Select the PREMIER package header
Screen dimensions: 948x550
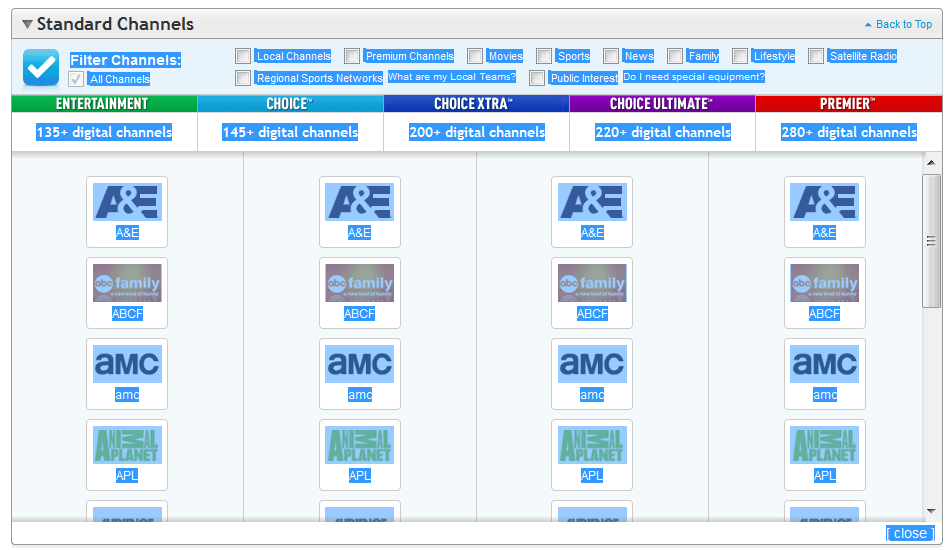click(848, 104)
